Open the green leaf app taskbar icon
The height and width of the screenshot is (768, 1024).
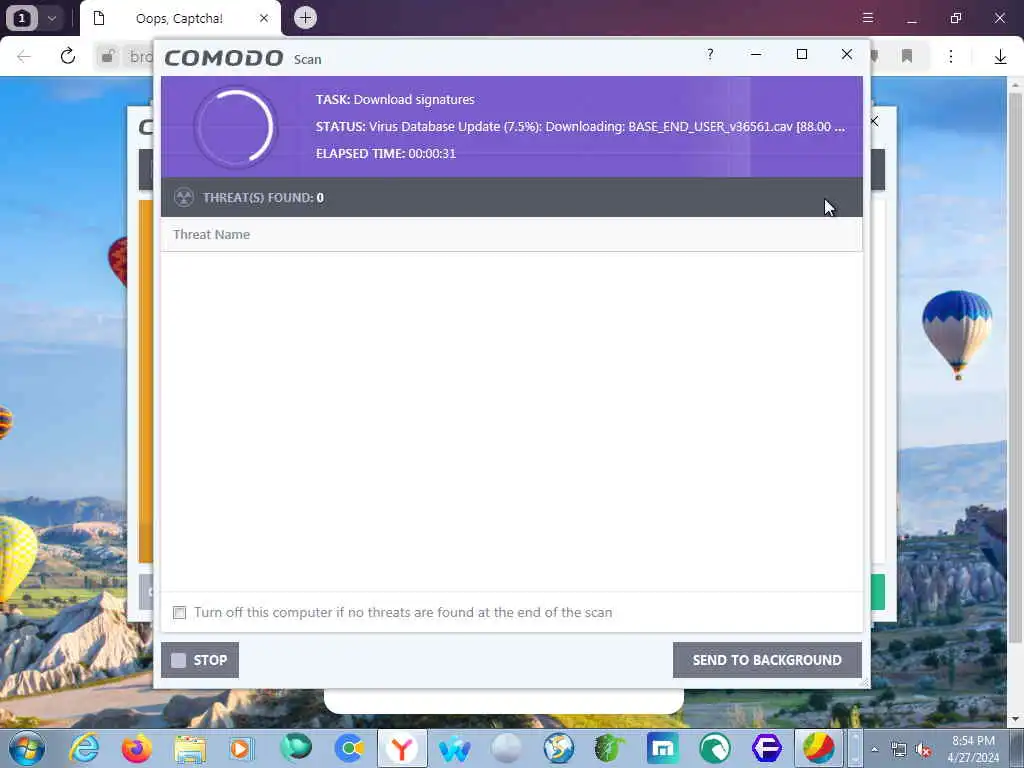(x=609, y=748)
